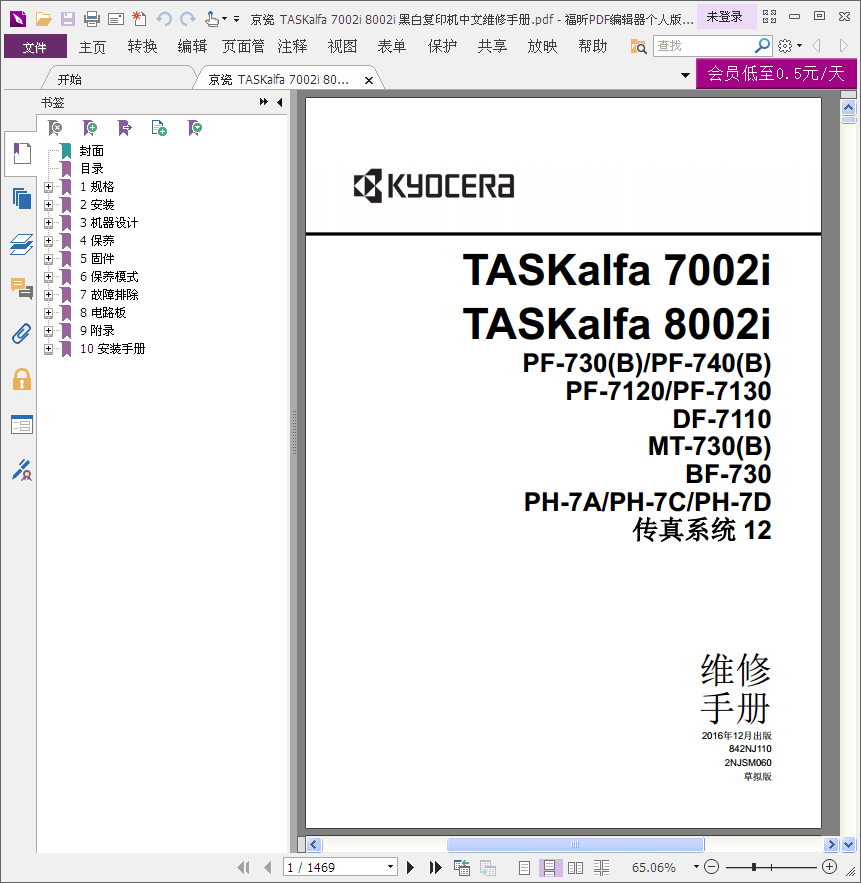
Task: Click the zoom slider handle
Action: tap(754, 867)
